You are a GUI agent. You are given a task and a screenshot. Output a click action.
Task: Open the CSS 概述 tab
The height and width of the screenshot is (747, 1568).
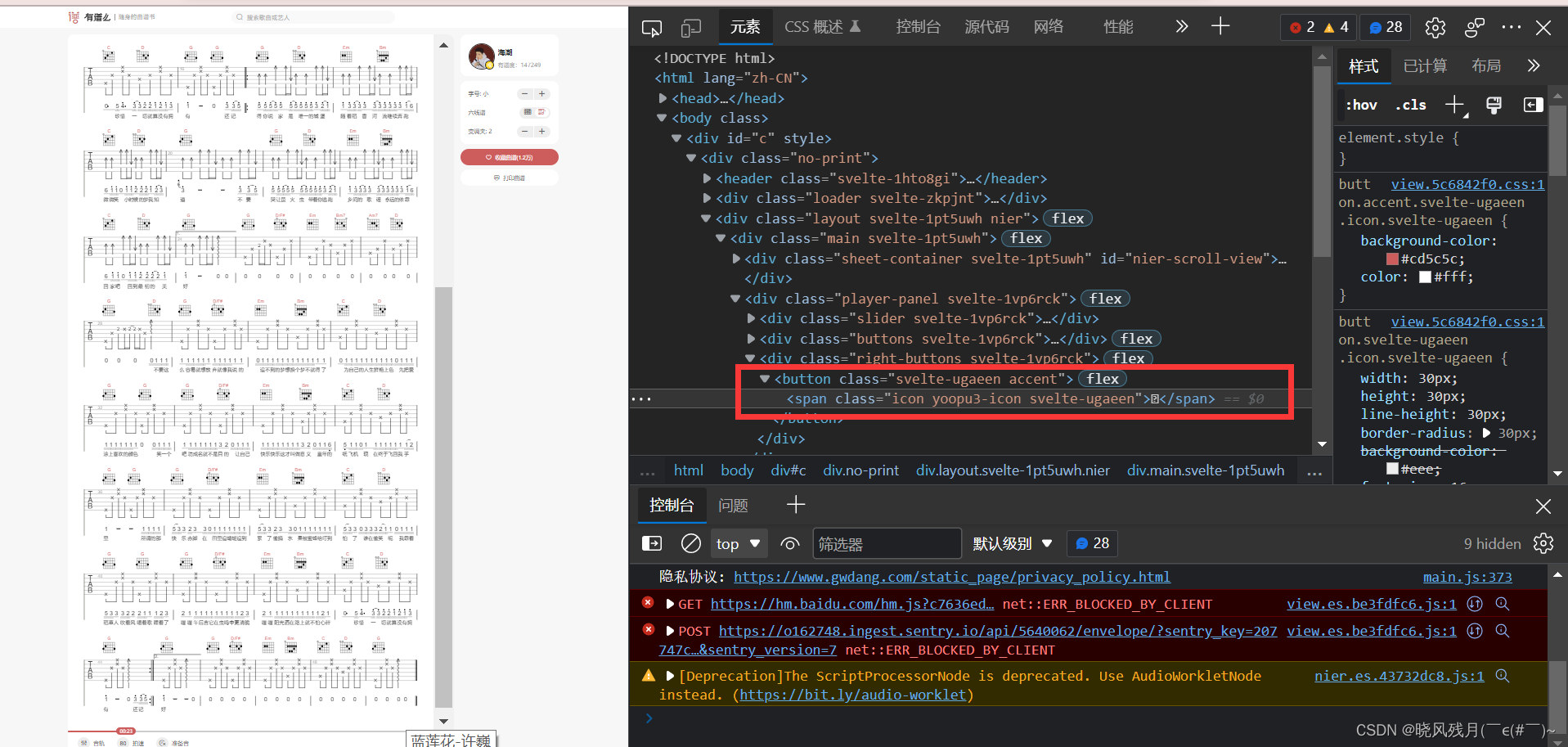pos(823,27)
